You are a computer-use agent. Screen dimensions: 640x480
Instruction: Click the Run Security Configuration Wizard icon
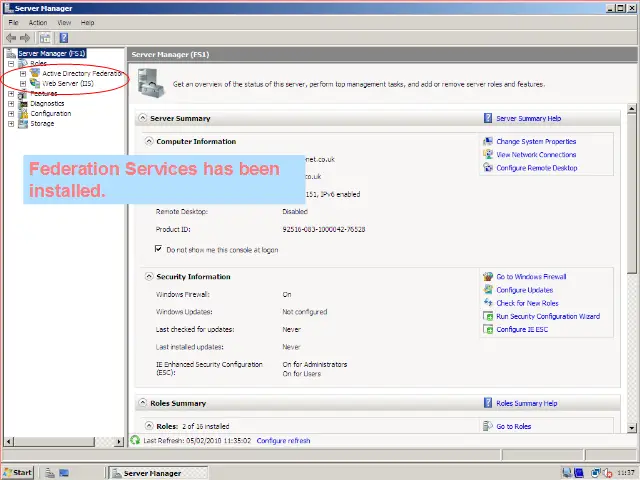click(x=488, y=316)
